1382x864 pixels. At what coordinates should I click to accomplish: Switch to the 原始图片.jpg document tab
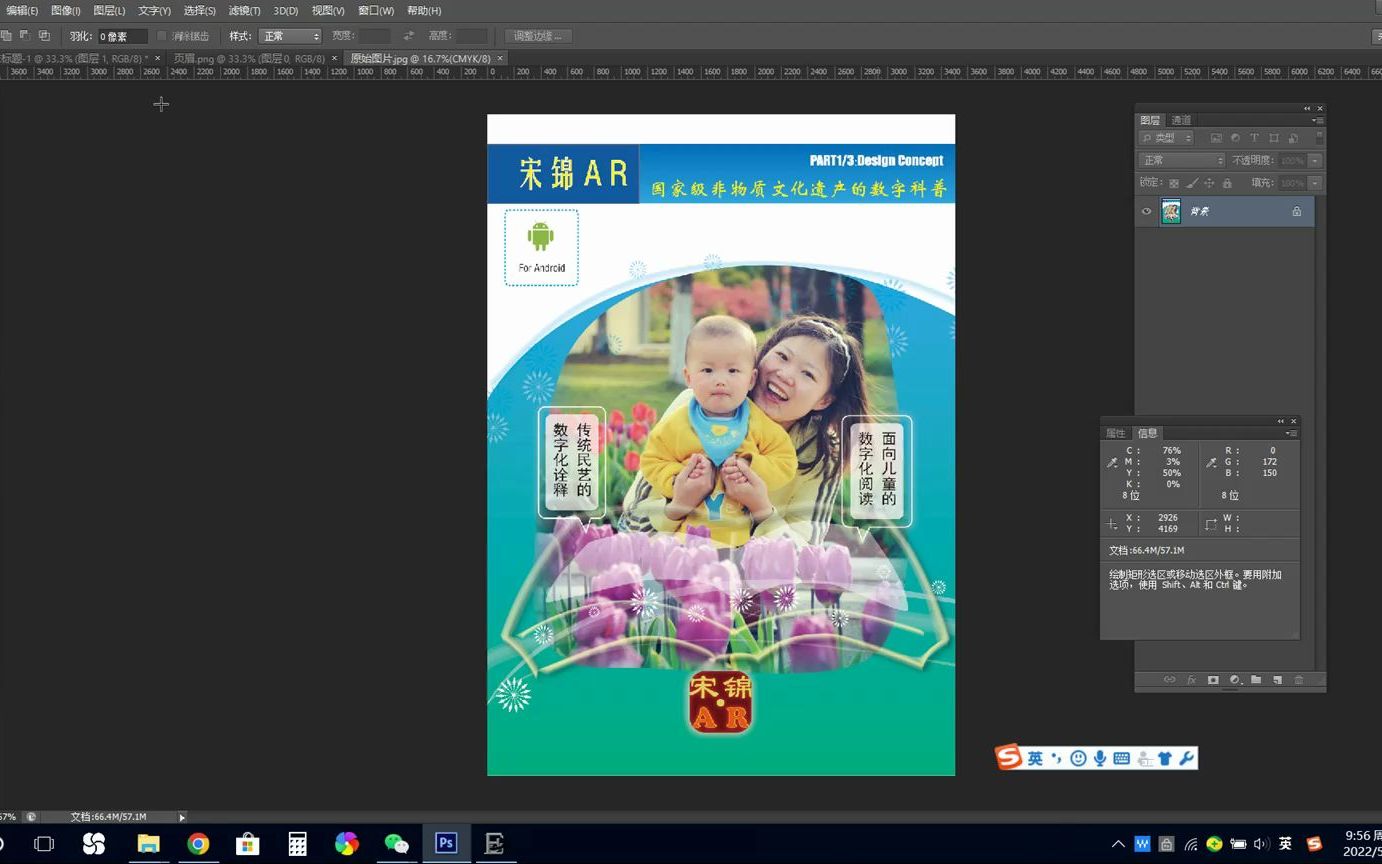pos(420,58)
